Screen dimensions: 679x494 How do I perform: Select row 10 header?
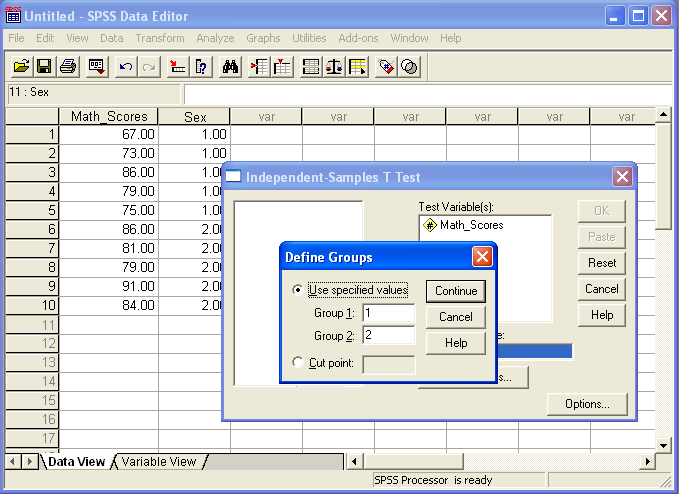tap(32, 305)
